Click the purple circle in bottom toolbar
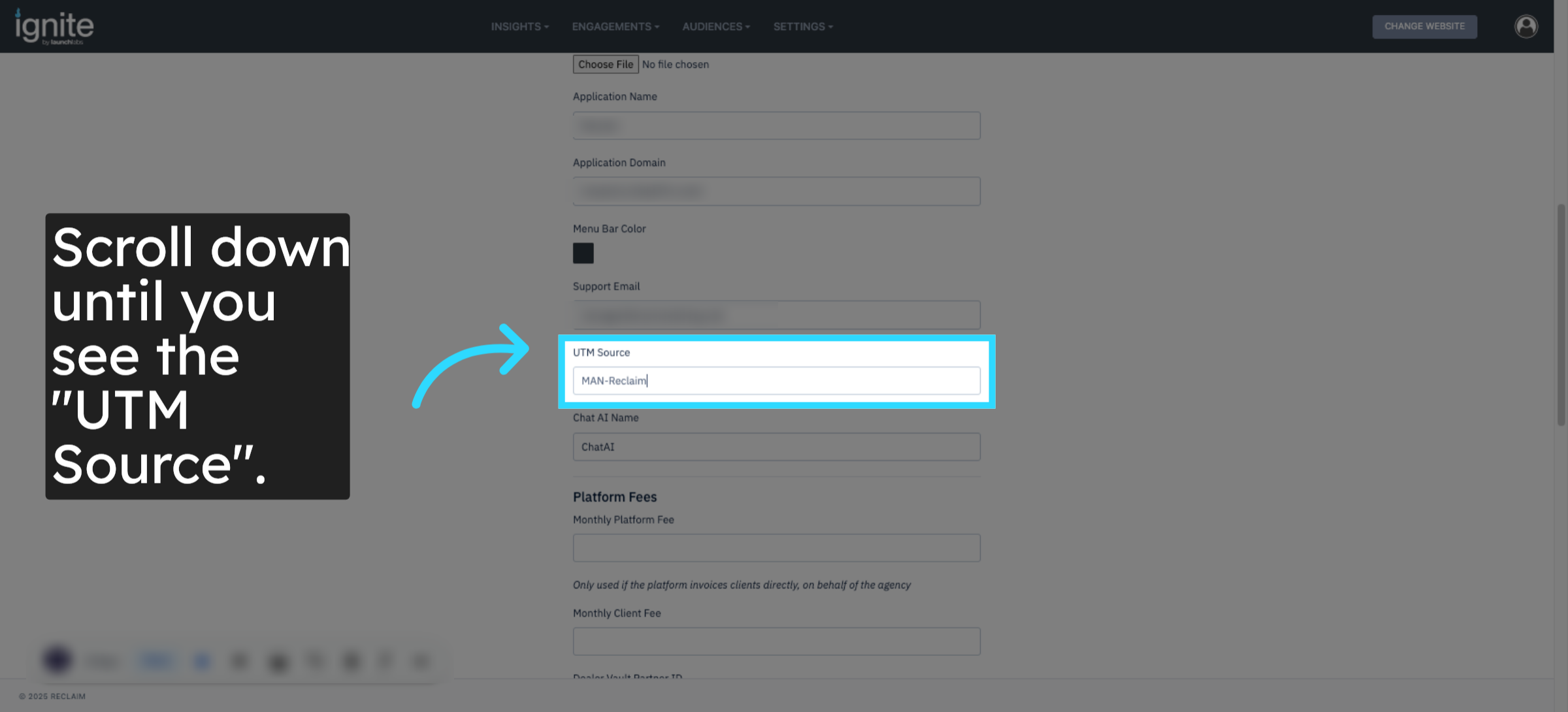This screenshot has width=1568, height=712. tap(57, 660)
